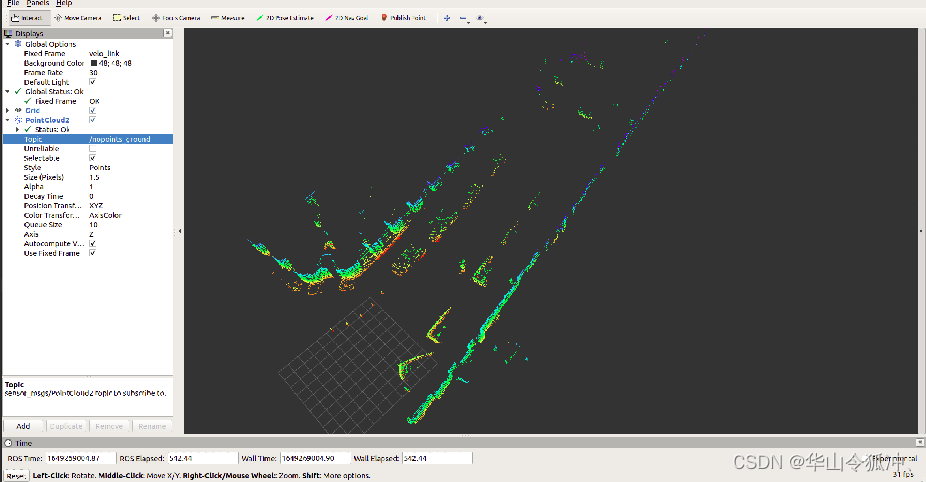926x482 pixels.
Task: Expand the Grid display item
Action: (x=8, y=110)
